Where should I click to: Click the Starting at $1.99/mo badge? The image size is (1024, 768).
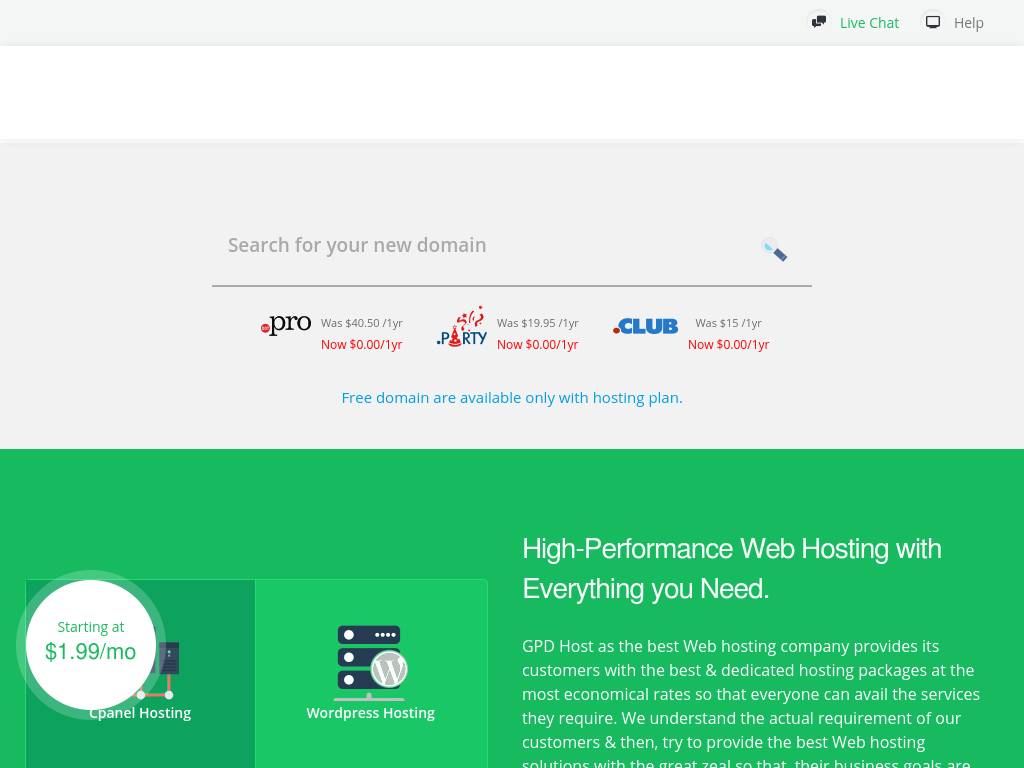click(90, 642)
